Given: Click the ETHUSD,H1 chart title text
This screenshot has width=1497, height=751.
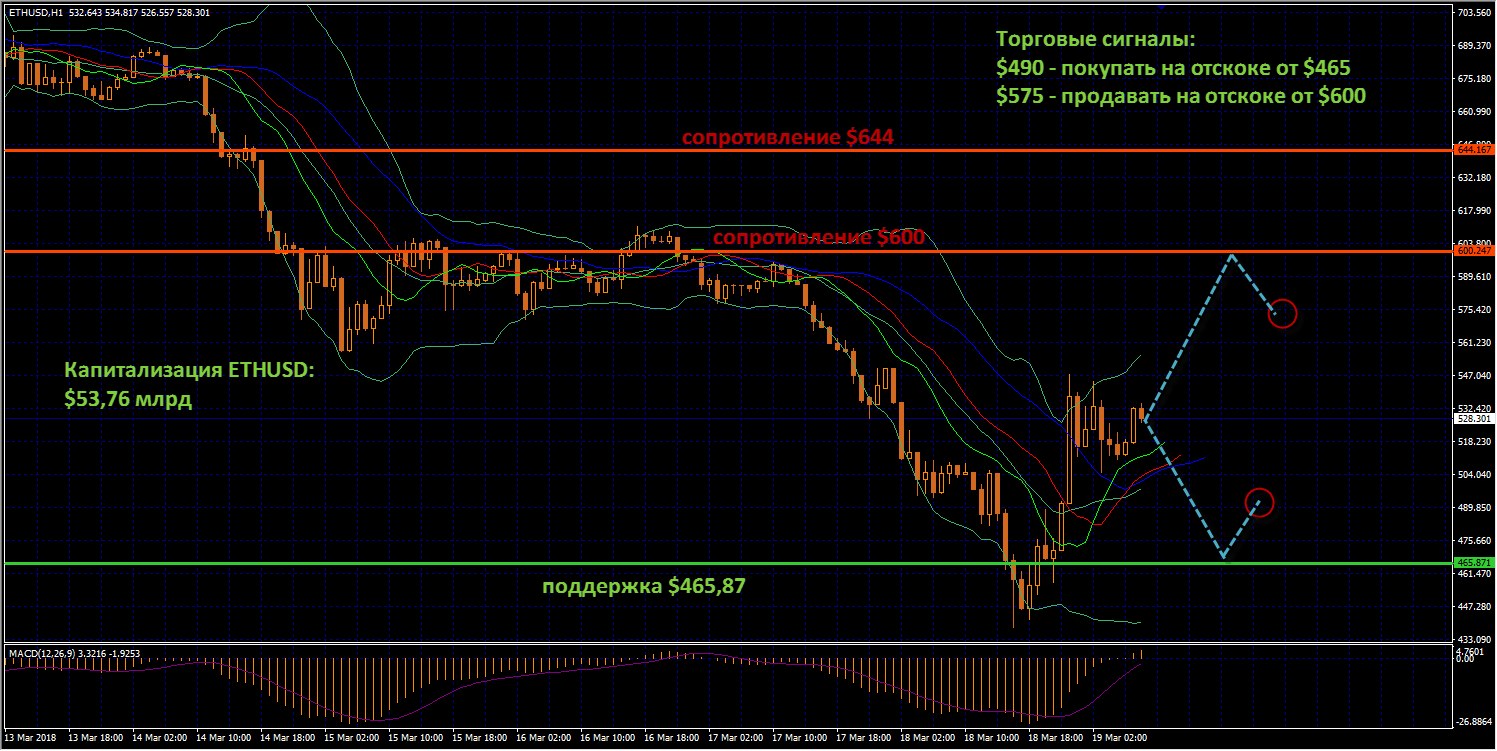Looking at the screenshot, I should click(37, 13).
